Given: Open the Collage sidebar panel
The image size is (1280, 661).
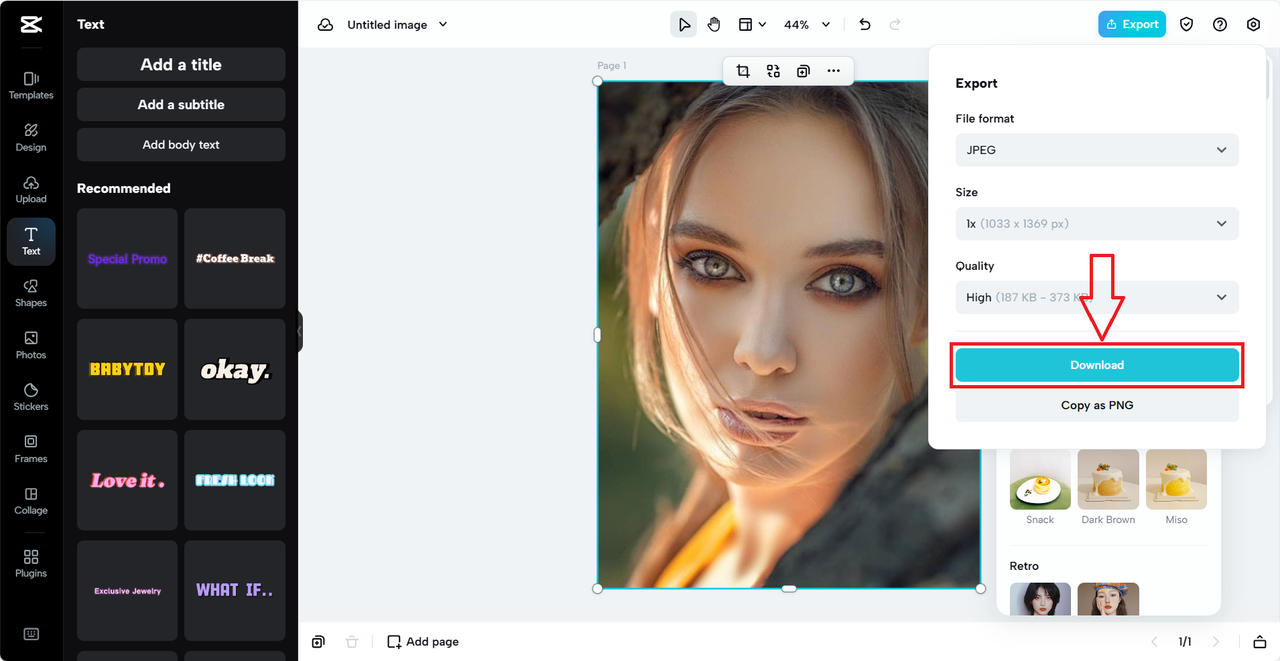Looking at the screenshot, I should [31, 501].
